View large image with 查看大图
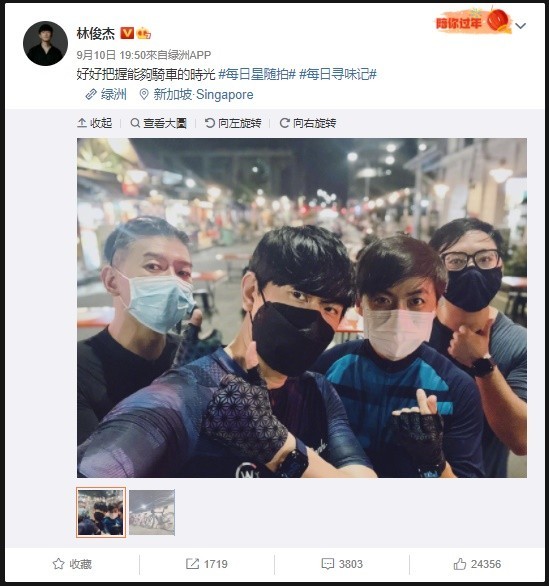Image resolution: width=549 pixels, height=586 pixels. (x=158, y=123)
